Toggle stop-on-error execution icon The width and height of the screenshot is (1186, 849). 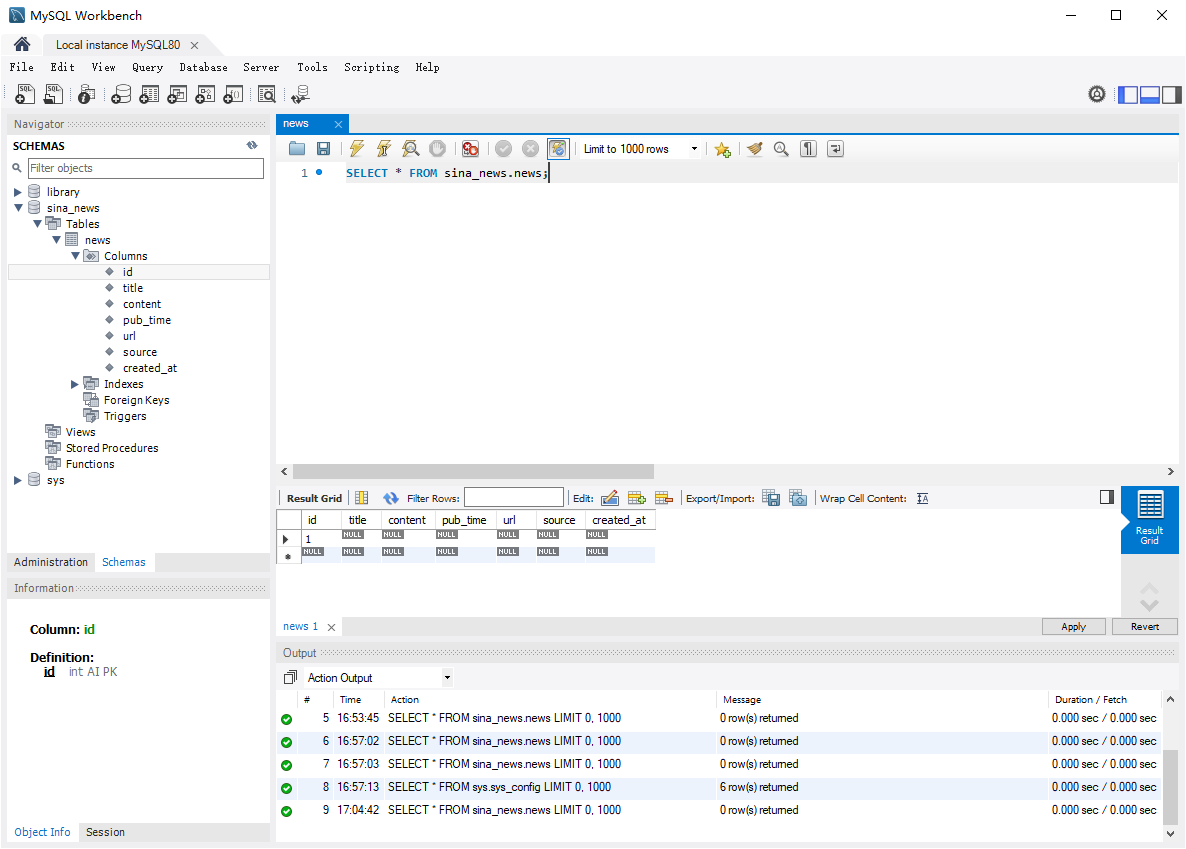point(470,149)
